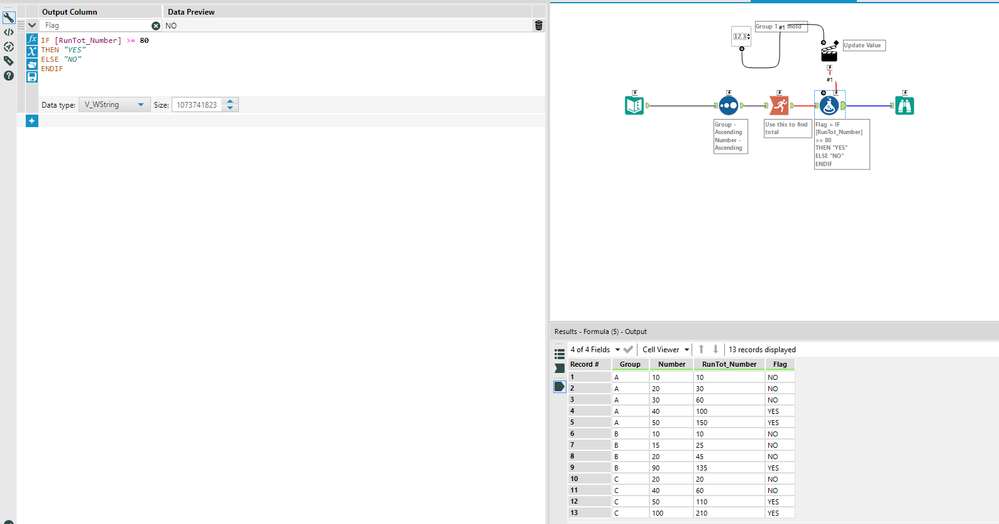Click RunTot_Number cell 135

click(729, 468)
